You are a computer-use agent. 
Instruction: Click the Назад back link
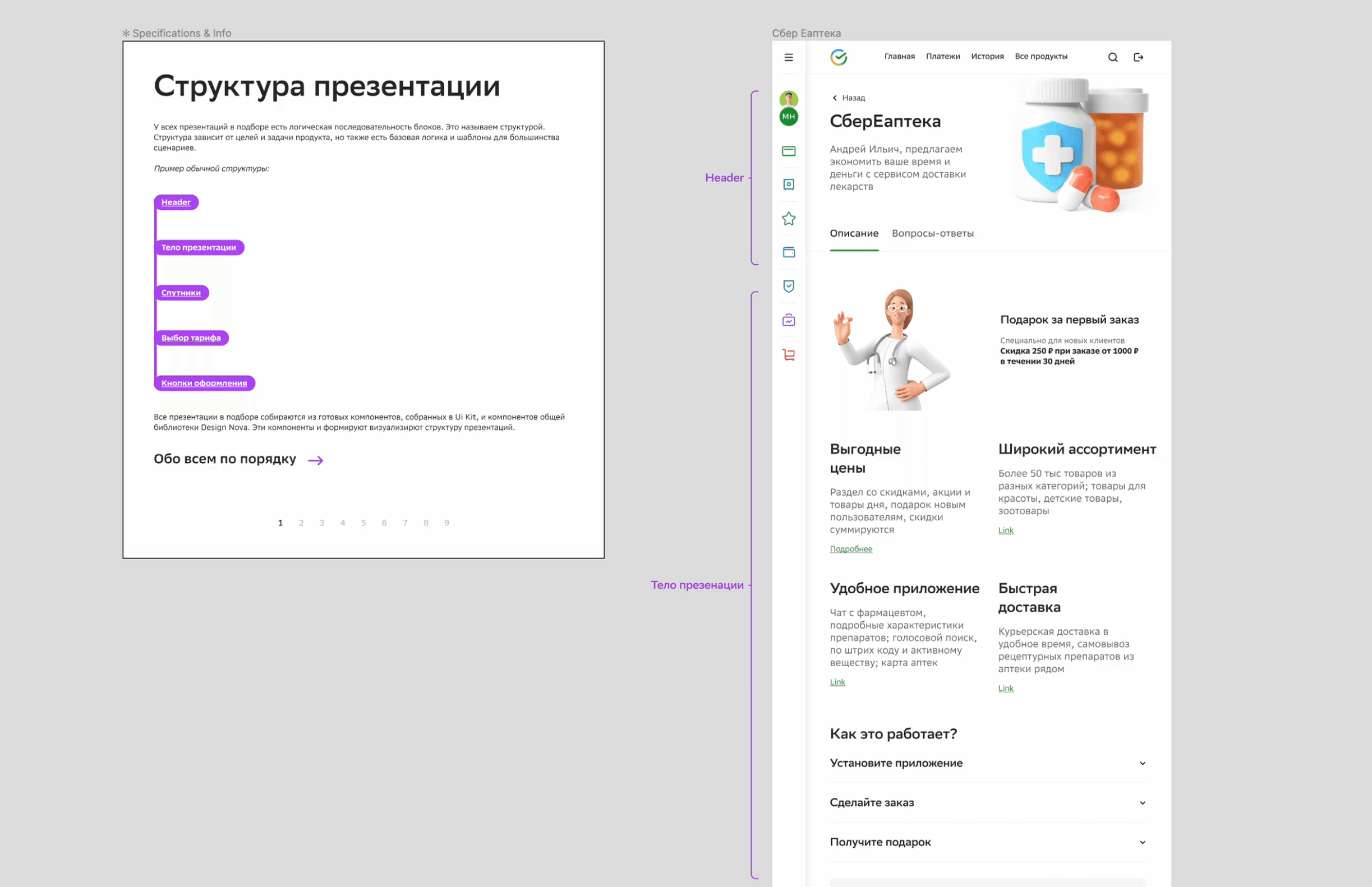click(853, 98)
